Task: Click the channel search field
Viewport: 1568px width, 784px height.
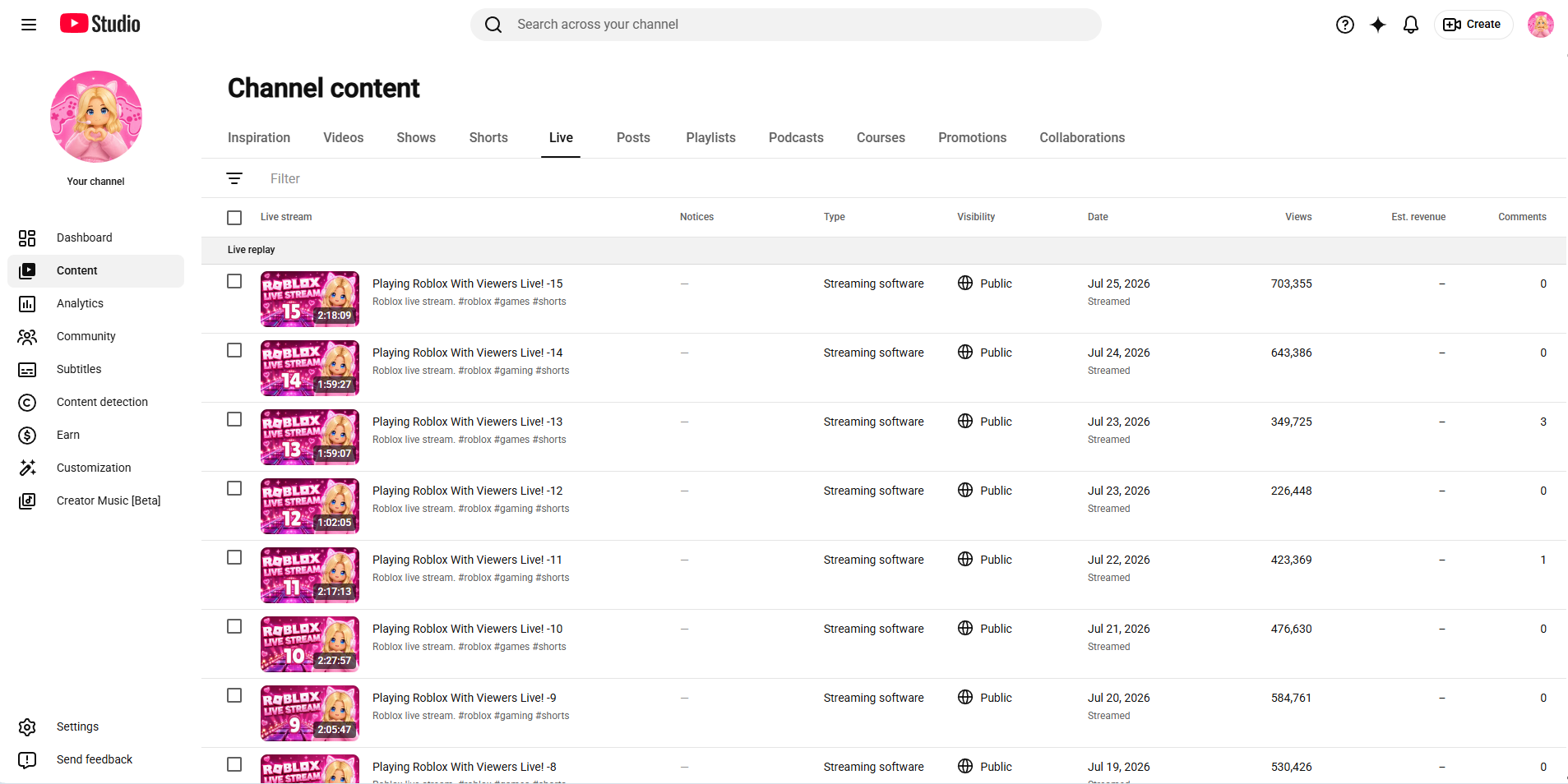Action: (x=785, y=25)
